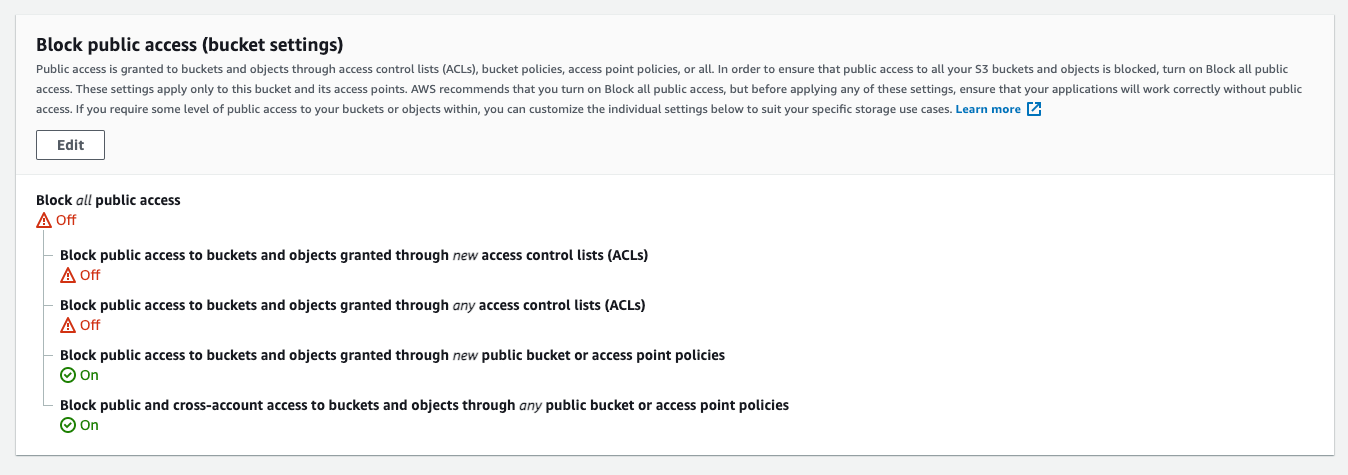
Task: Select new public bucket or access point policies label
Action: 392,355
